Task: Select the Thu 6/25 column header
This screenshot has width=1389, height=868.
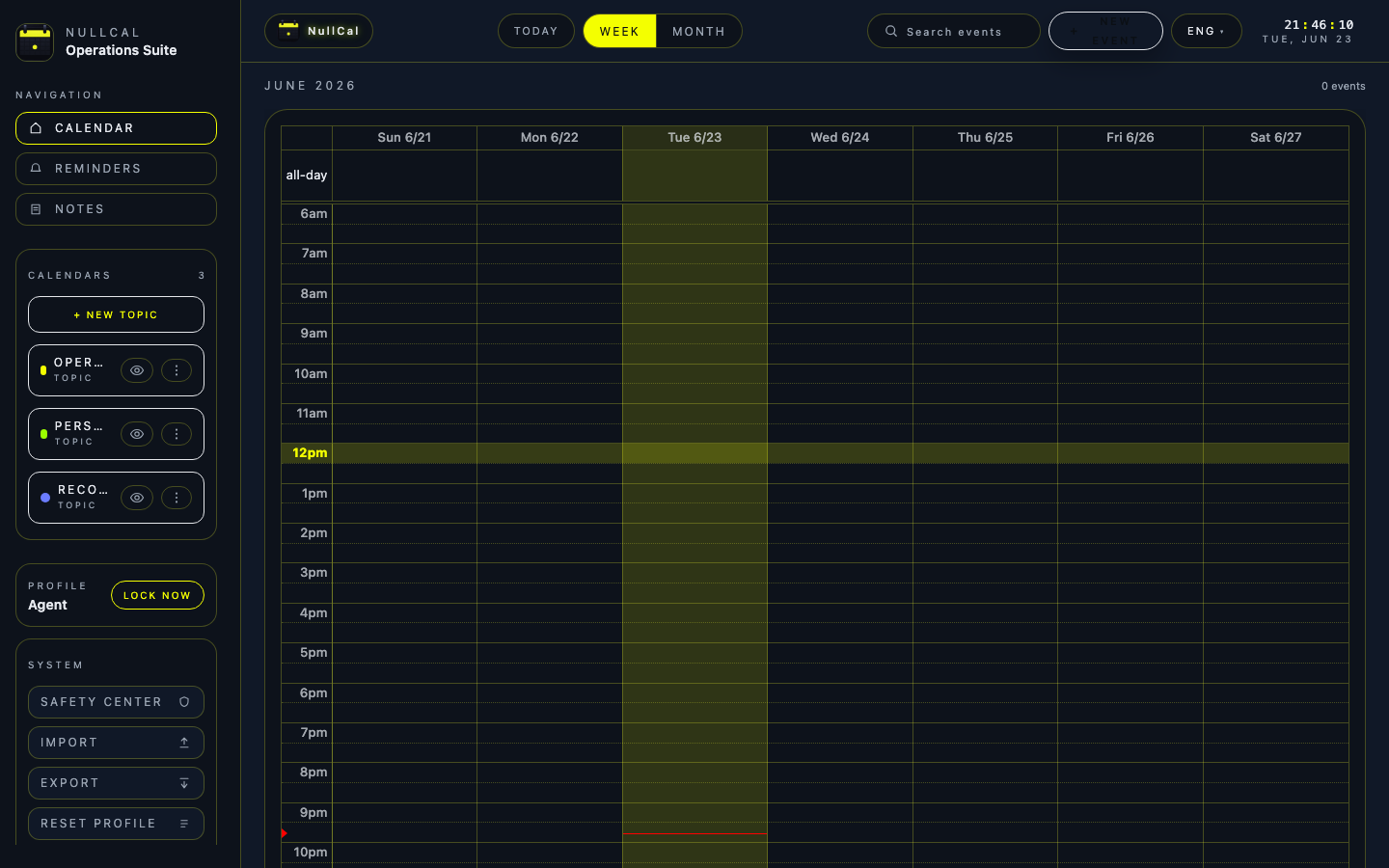Action: coord(985,138)
